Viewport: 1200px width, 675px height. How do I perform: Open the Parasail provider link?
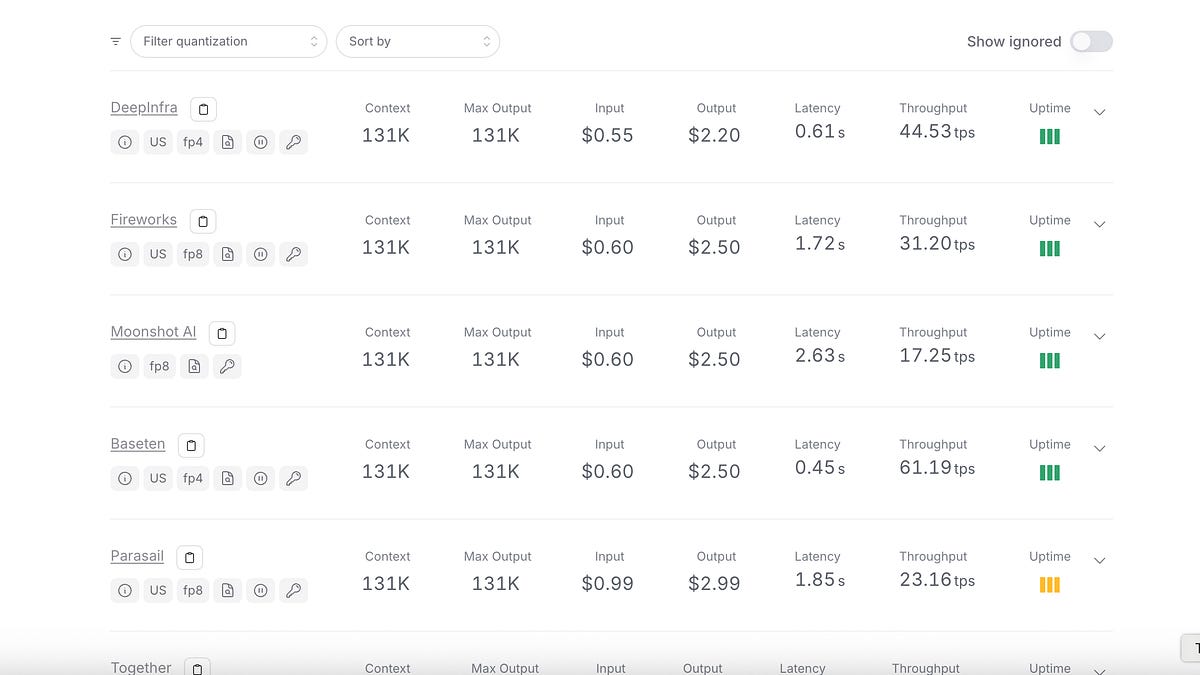click(137, 556)
